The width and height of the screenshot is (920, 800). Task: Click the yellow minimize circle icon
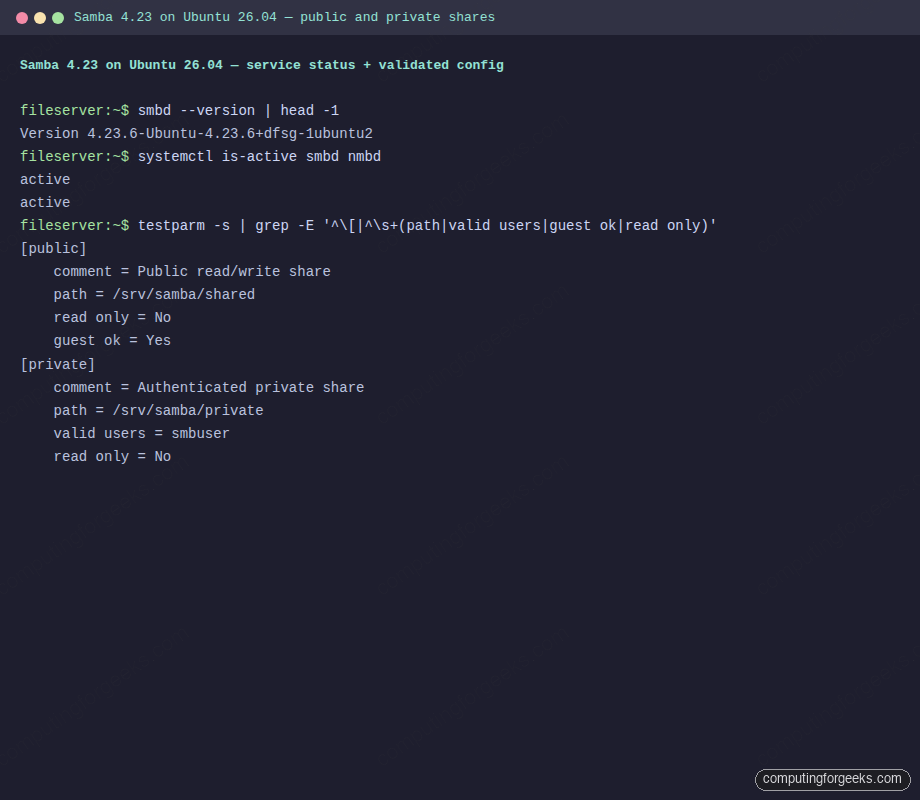coord(40,17)
